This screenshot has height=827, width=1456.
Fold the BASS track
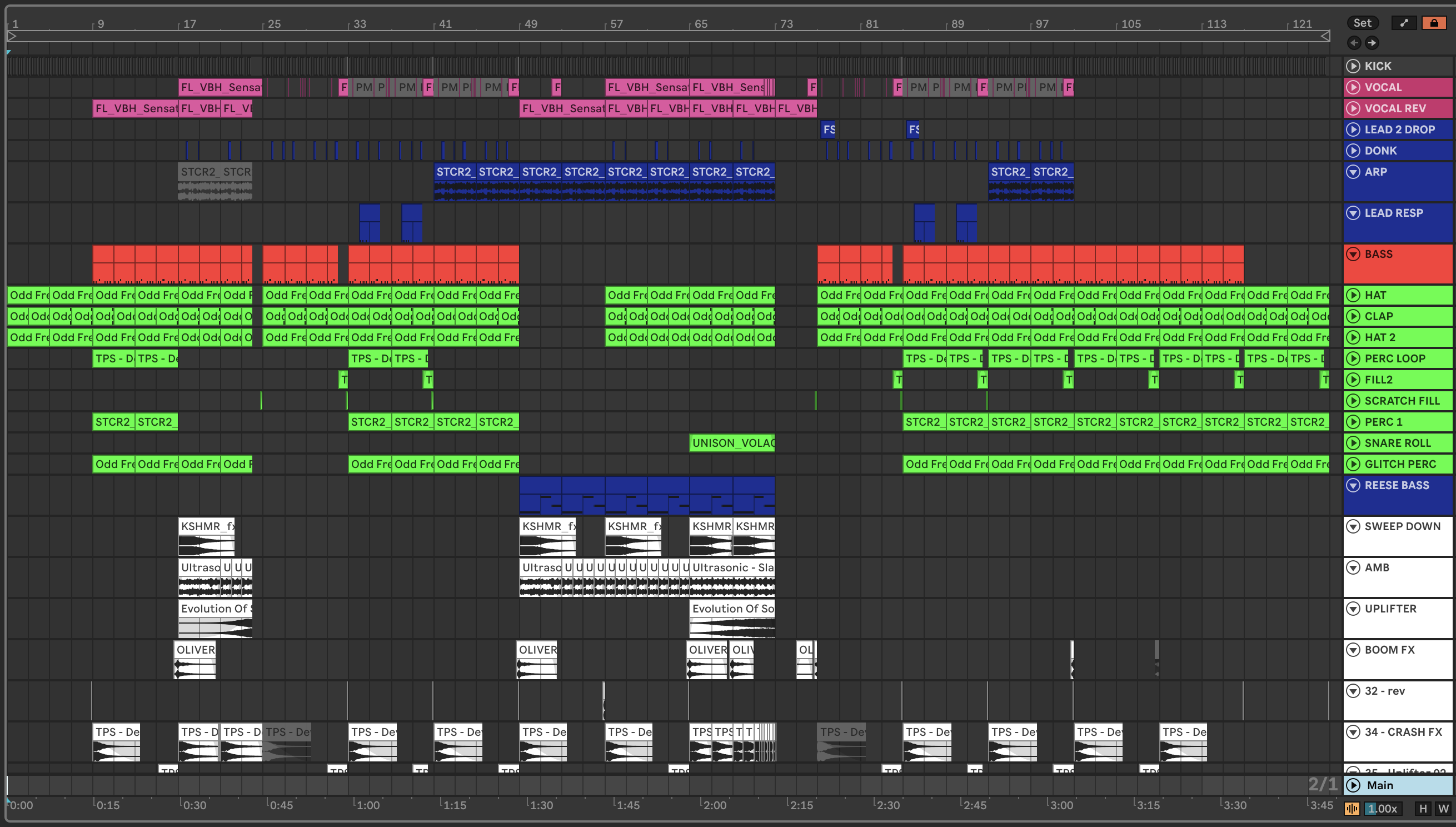[1353, 253]
